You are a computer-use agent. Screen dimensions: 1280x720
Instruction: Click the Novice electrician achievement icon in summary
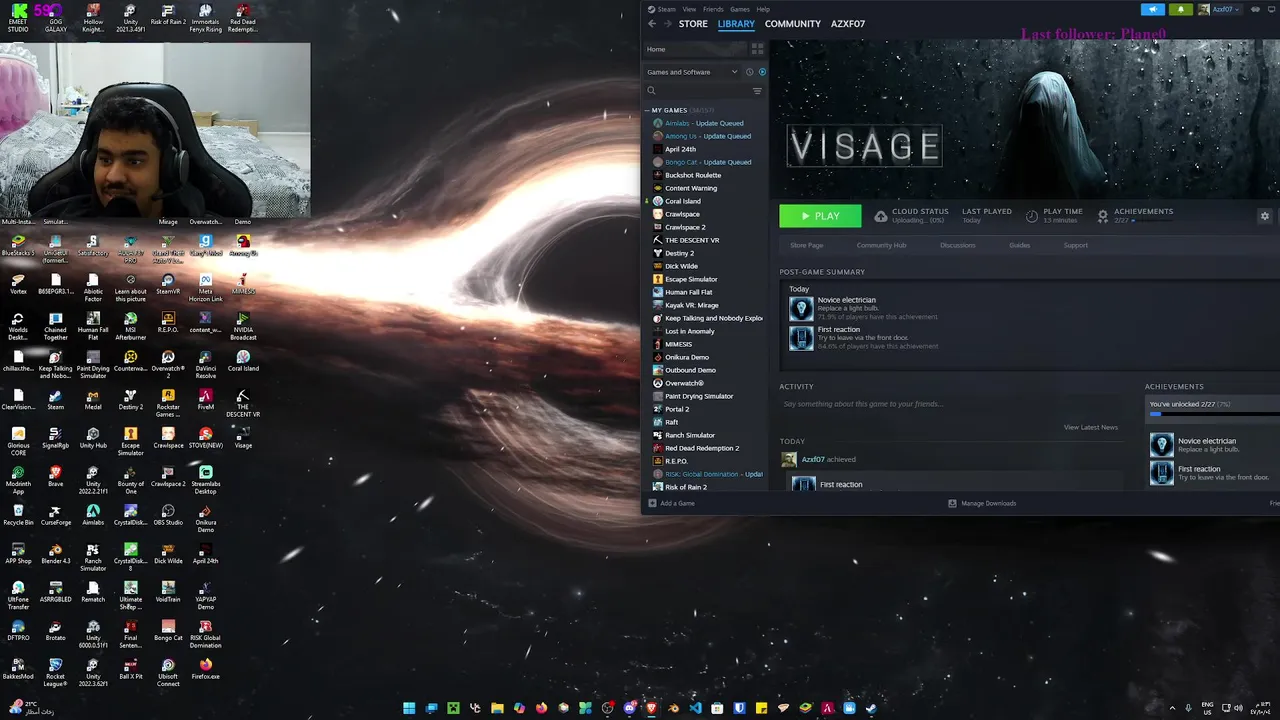tap(801, 308)
